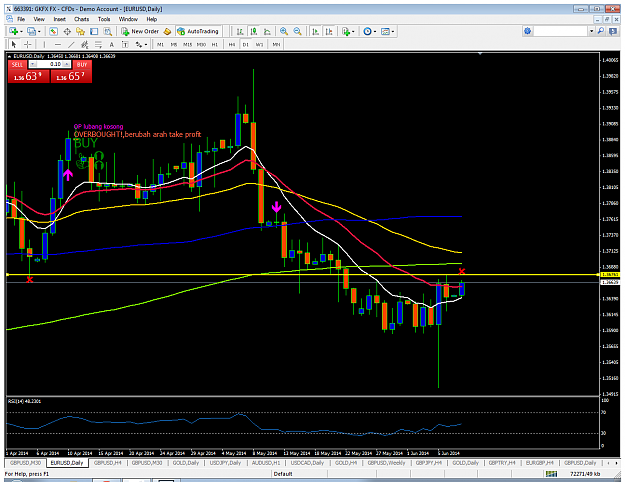Switch the chart to the H4 timeframe

[x=232, y=44]
